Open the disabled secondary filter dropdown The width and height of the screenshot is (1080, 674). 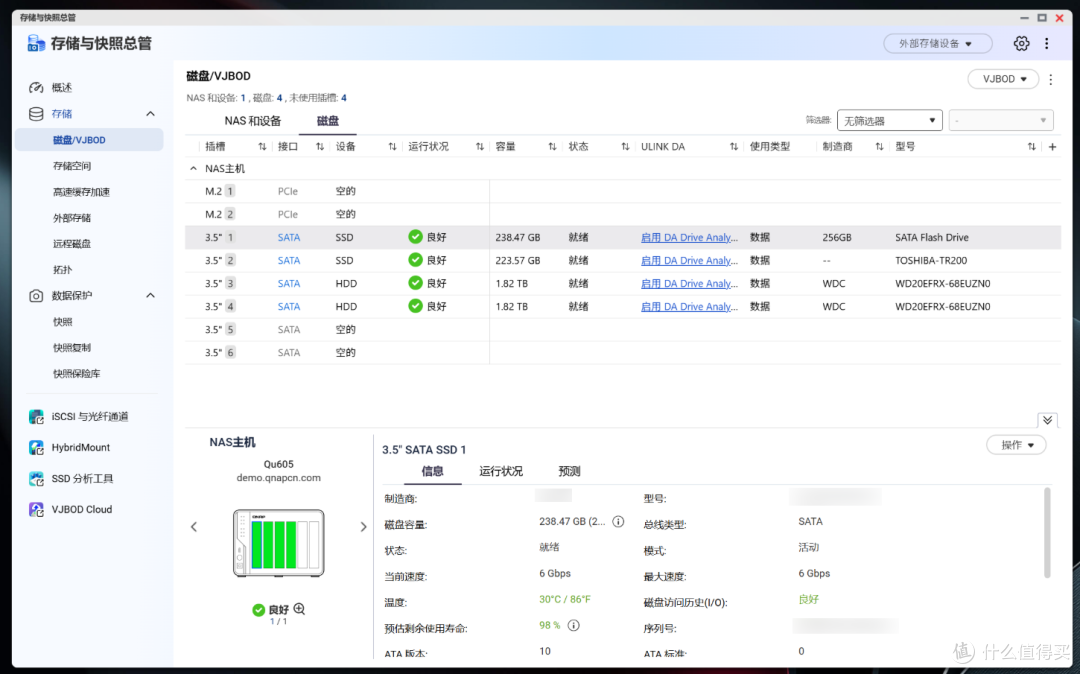(x=1001, y=120)
